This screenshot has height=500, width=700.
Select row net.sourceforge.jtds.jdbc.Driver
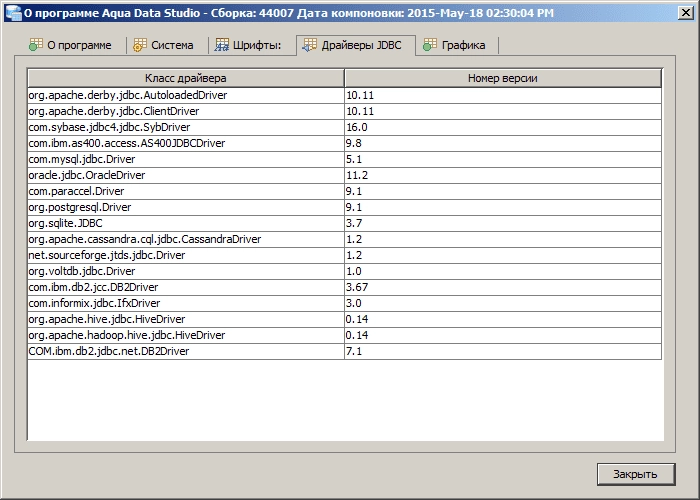point(344,256)
